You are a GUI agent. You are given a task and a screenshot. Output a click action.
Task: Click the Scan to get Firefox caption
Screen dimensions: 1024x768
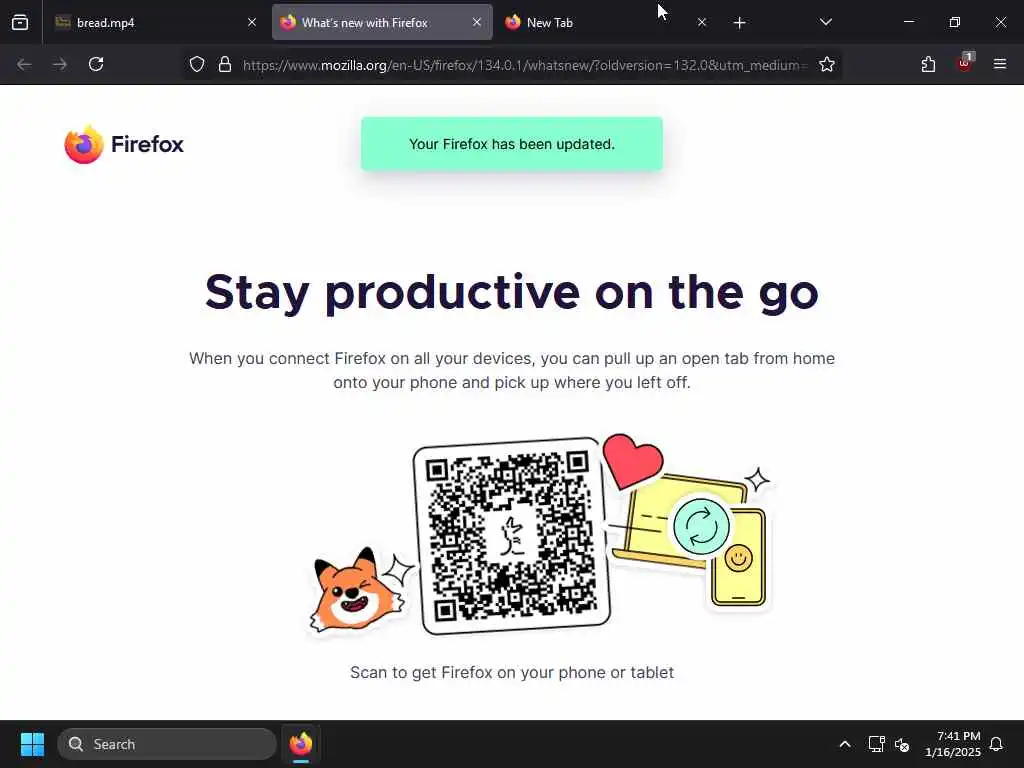click(512, 673)
